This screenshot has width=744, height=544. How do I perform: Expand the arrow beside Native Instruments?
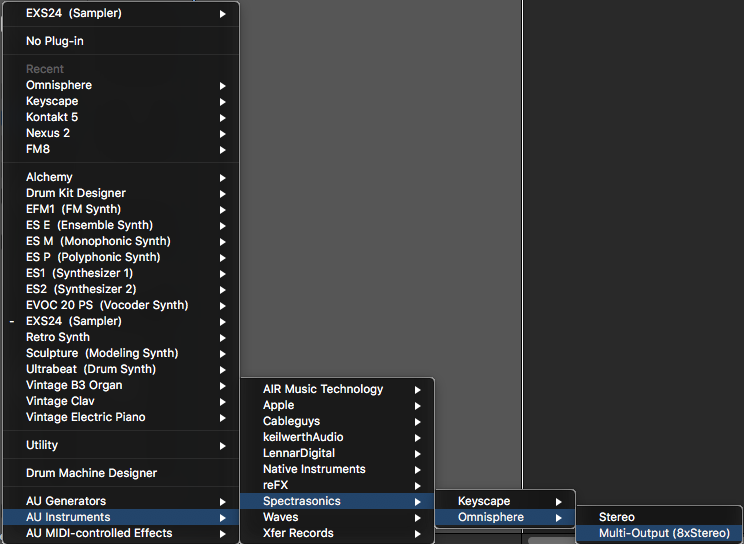pyautogui.click(x=418, y=470)
